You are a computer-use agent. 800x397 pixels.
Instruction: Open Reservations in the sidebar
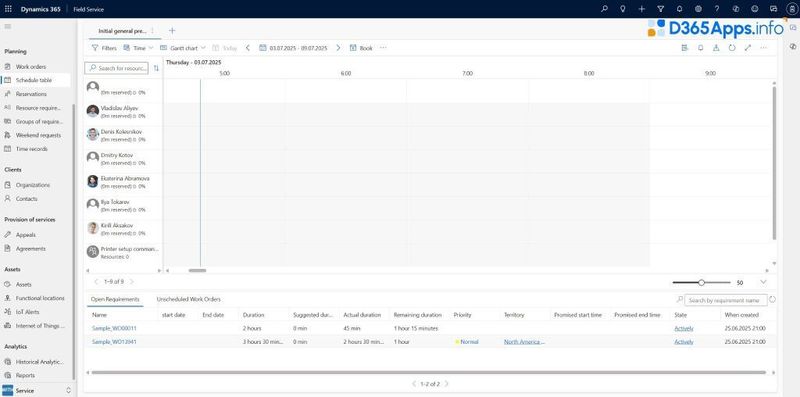click(x=31, y=94)
